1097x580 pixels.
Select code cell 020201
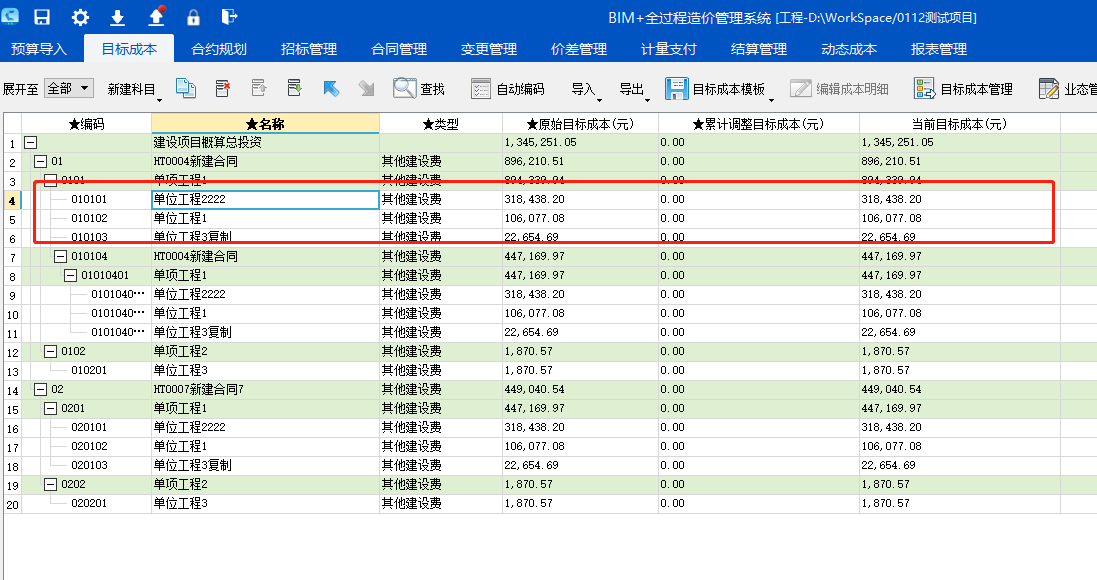pos(87,503)
